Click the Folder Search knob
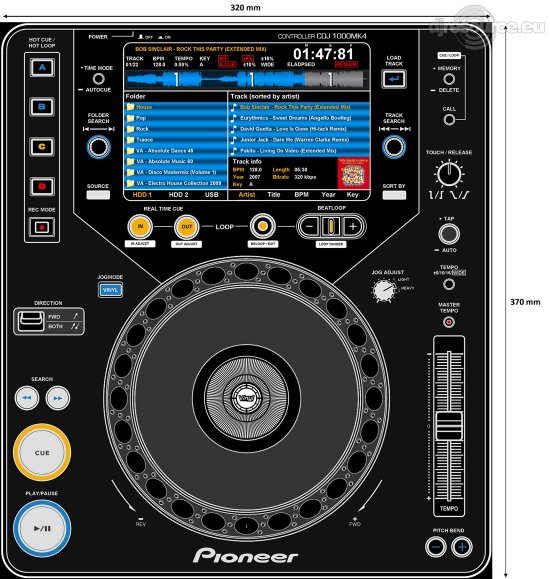Screen dimensions: 550x579 pyautogui.click(x=98, y=147)
